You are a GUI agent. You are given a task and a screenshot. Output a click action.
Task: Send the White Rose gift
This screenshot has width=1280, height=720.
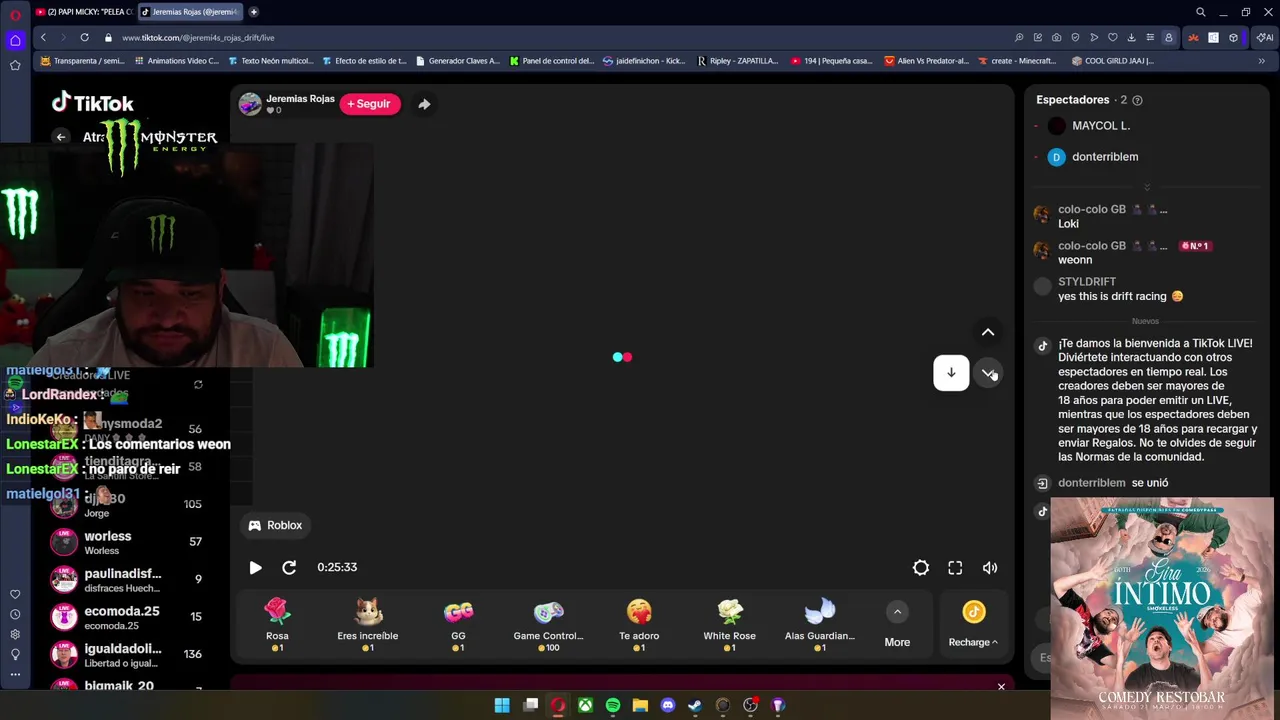[729, 625]
